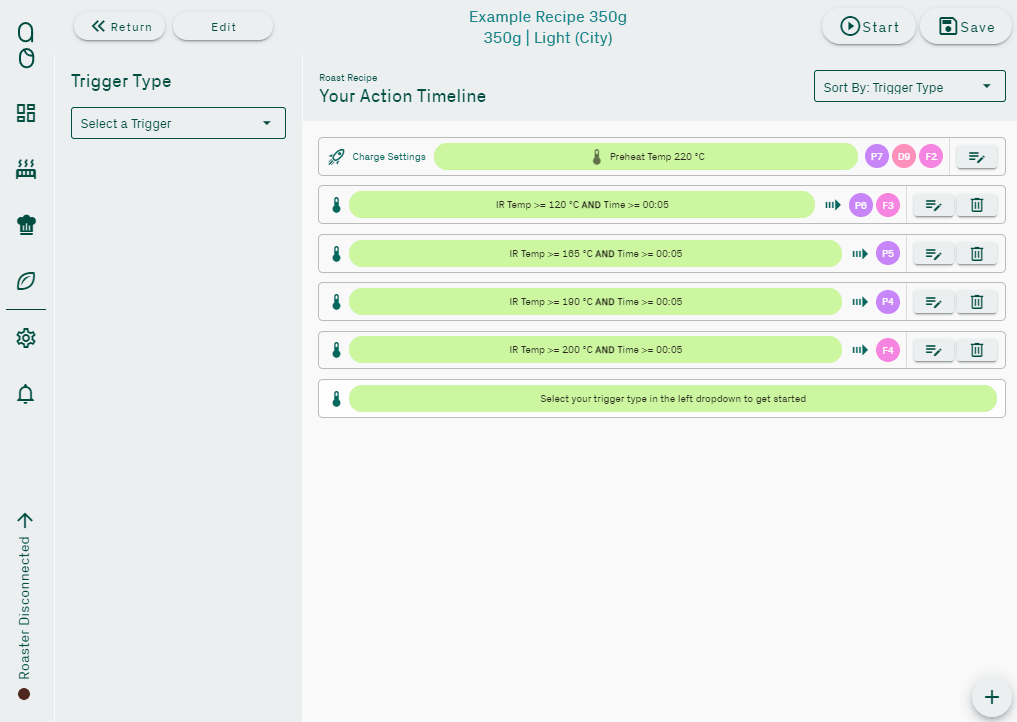The height and width of the screenshot is (722, 1017).
Task: Edit the Charge Settings row
Action: click(x=977, y=157)
